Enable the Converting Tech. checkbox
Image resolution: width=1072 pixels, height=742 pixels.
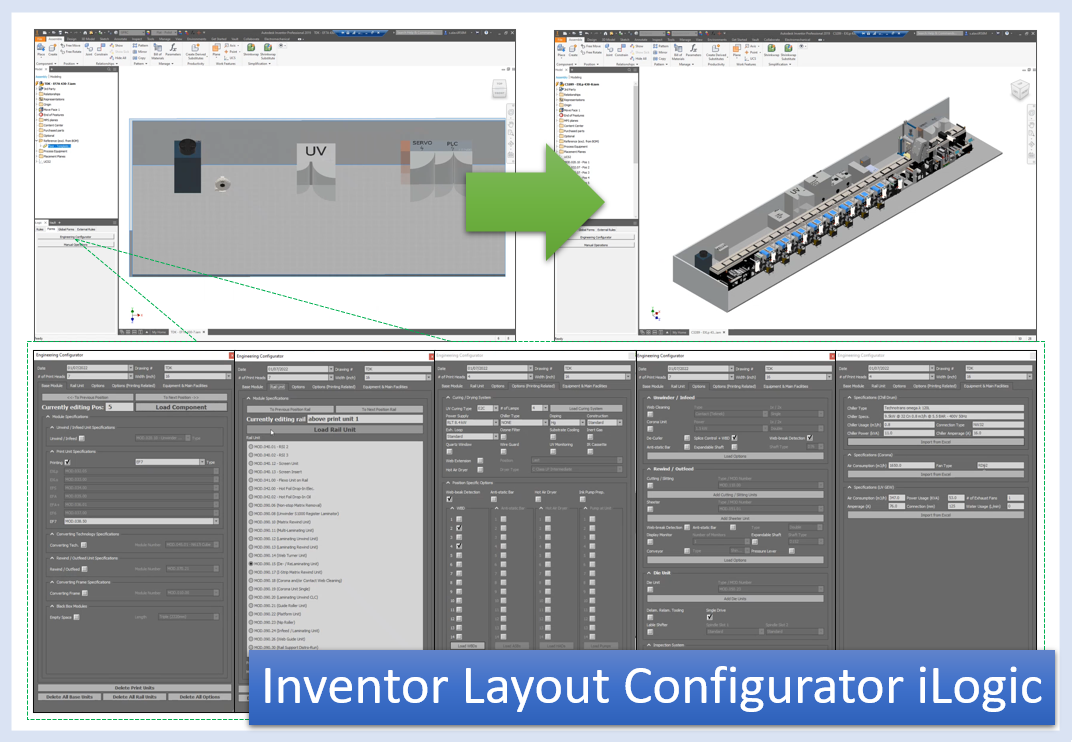[x=83, y=545]
